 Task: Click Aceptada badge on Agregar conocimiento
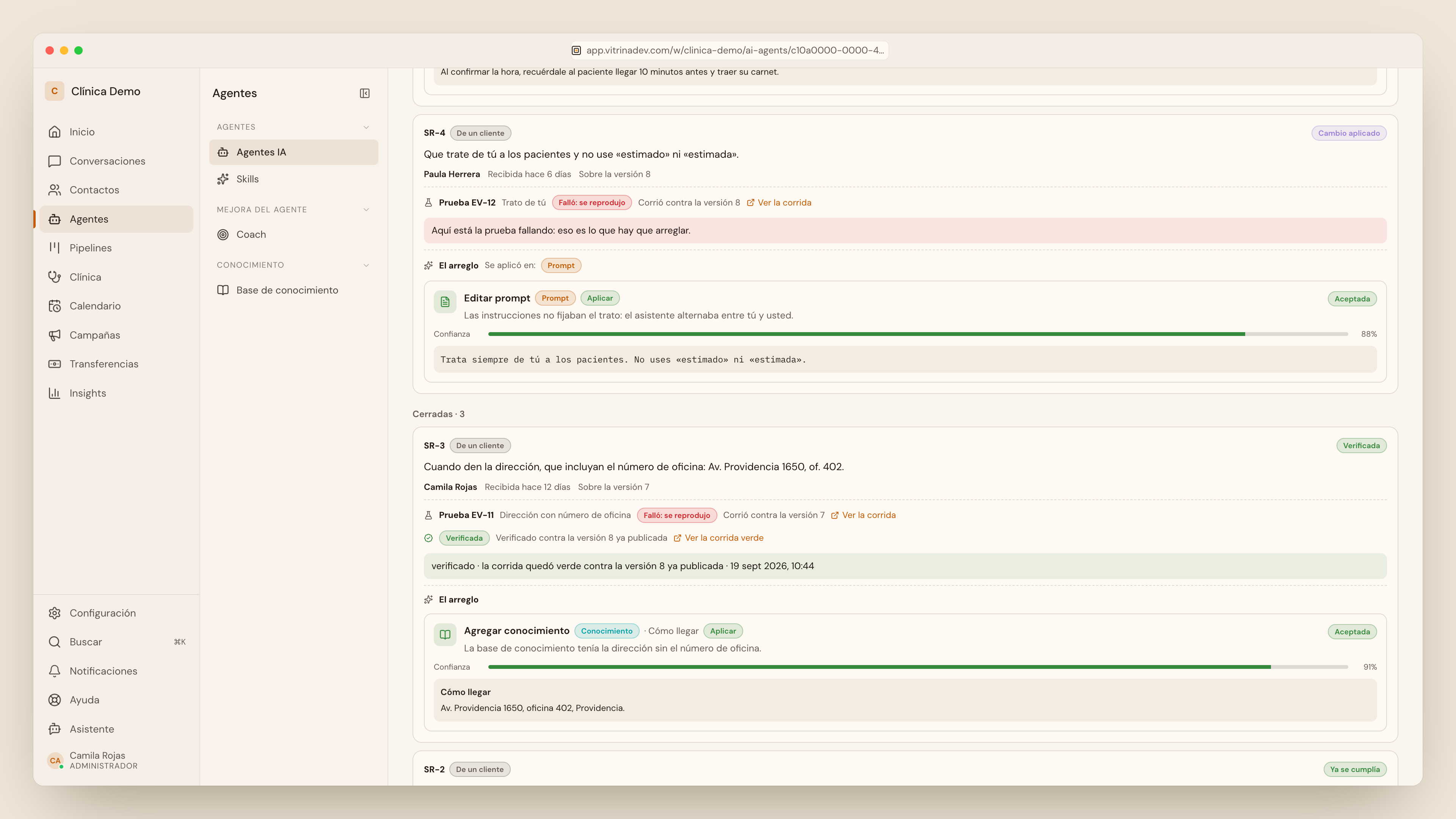tap(1352, 631)
